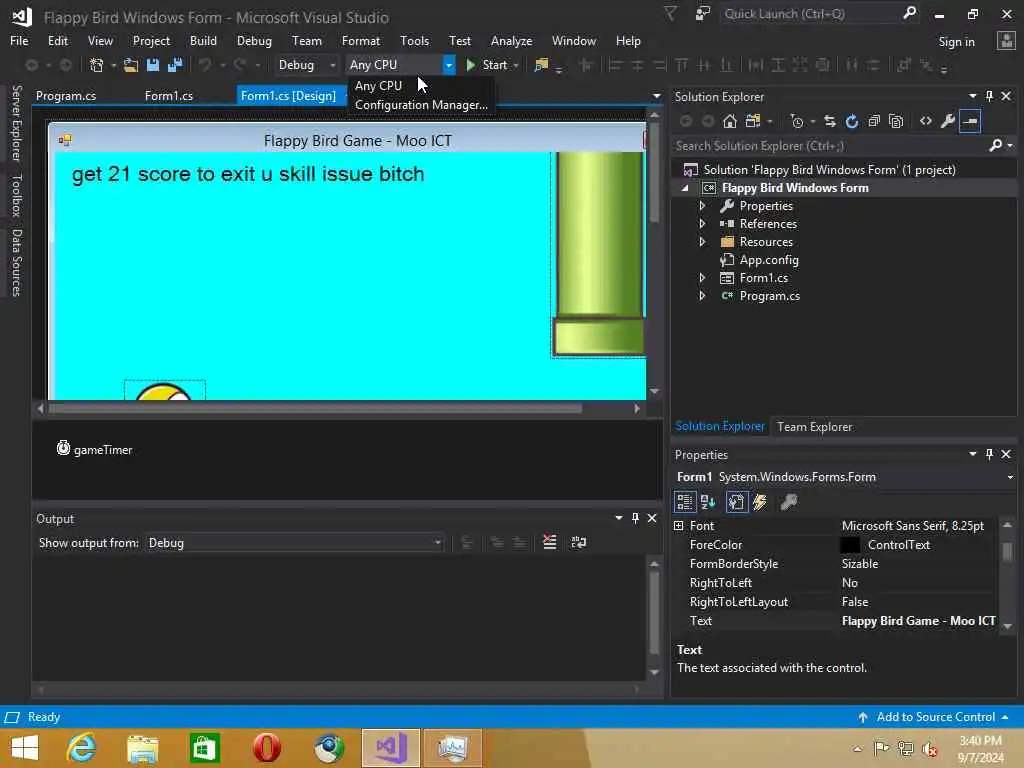
Task: Expand the Program.cs node
Action: click(x=702, y=296)
